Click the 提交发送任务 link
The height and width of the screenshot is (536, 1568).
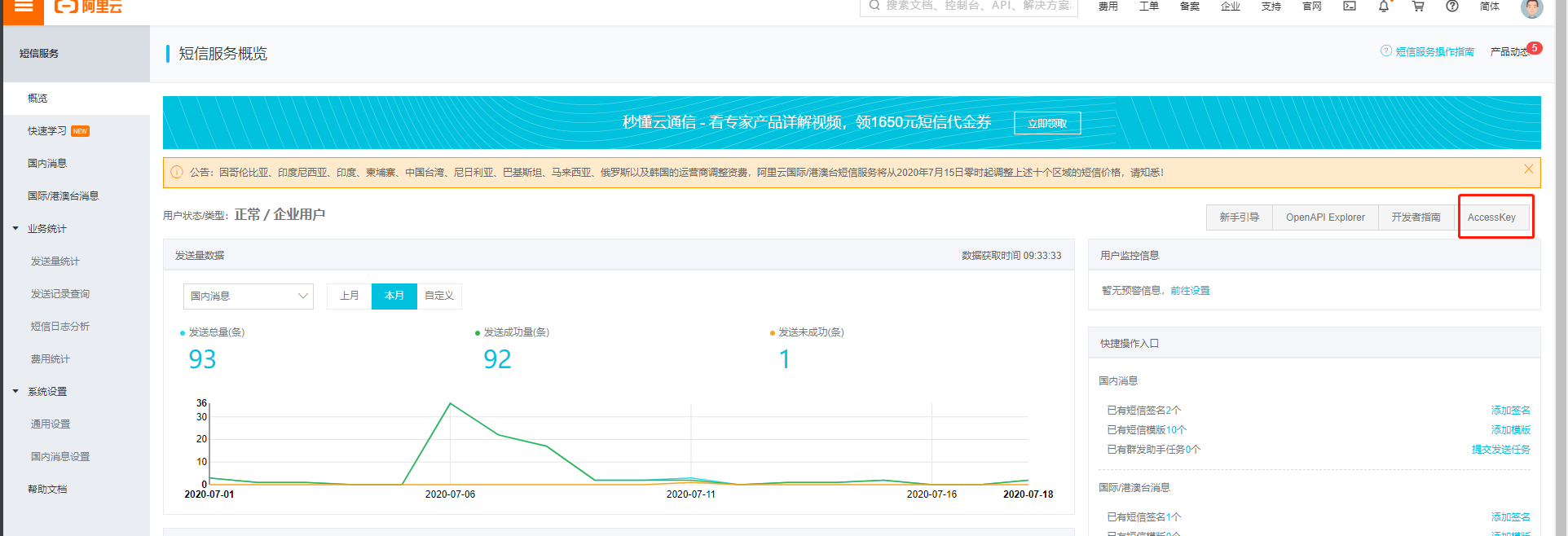pyautogui.click(x=1501, y=450)
